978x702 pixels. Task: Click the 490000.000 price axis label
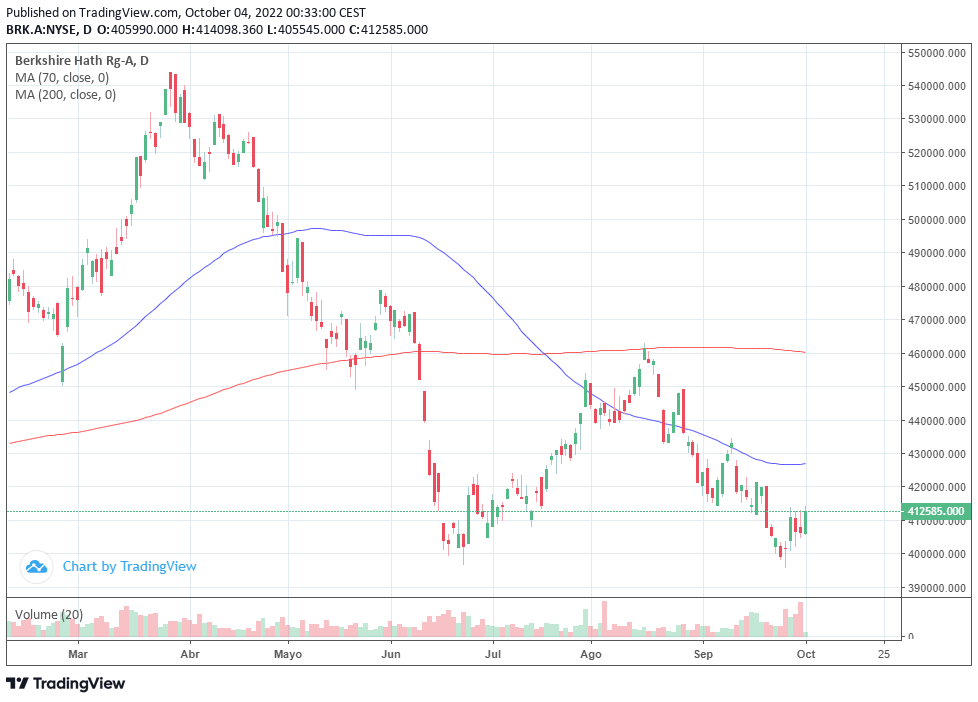pyautogui.click(x=936, y=253)
